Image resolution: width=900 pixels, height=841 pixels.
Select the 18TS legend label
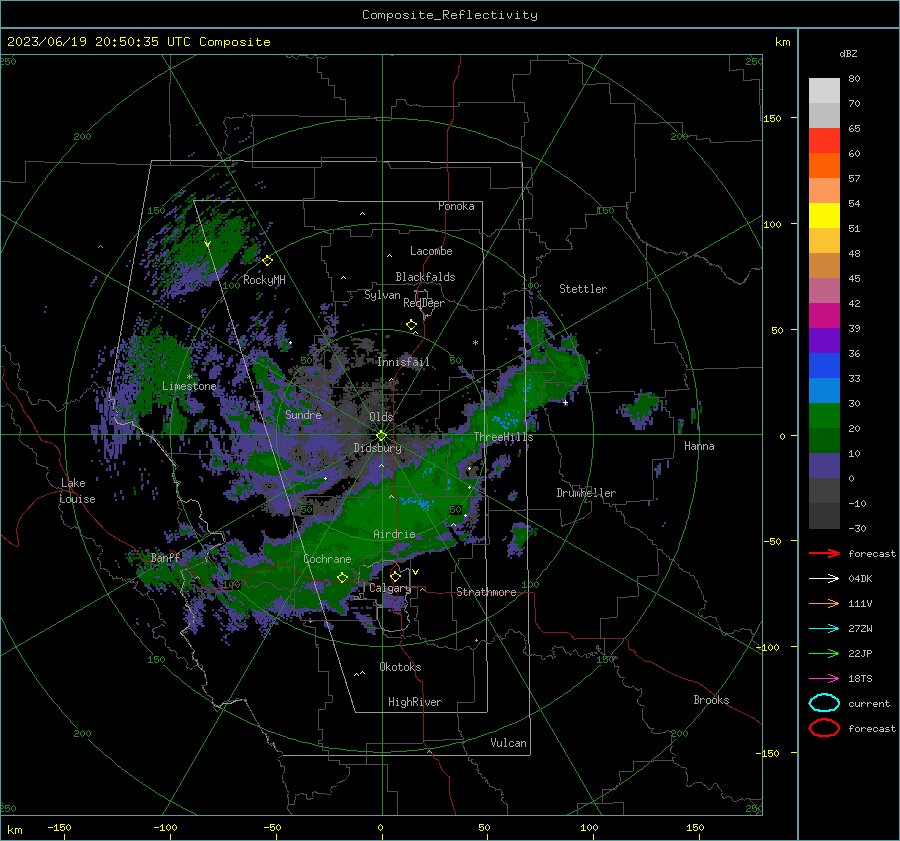pos(860,679)
